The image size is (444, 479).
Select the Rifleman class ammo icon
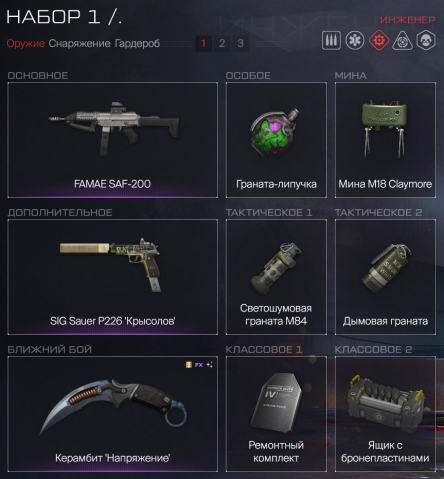pyautogui.click(x=331, y=40)
